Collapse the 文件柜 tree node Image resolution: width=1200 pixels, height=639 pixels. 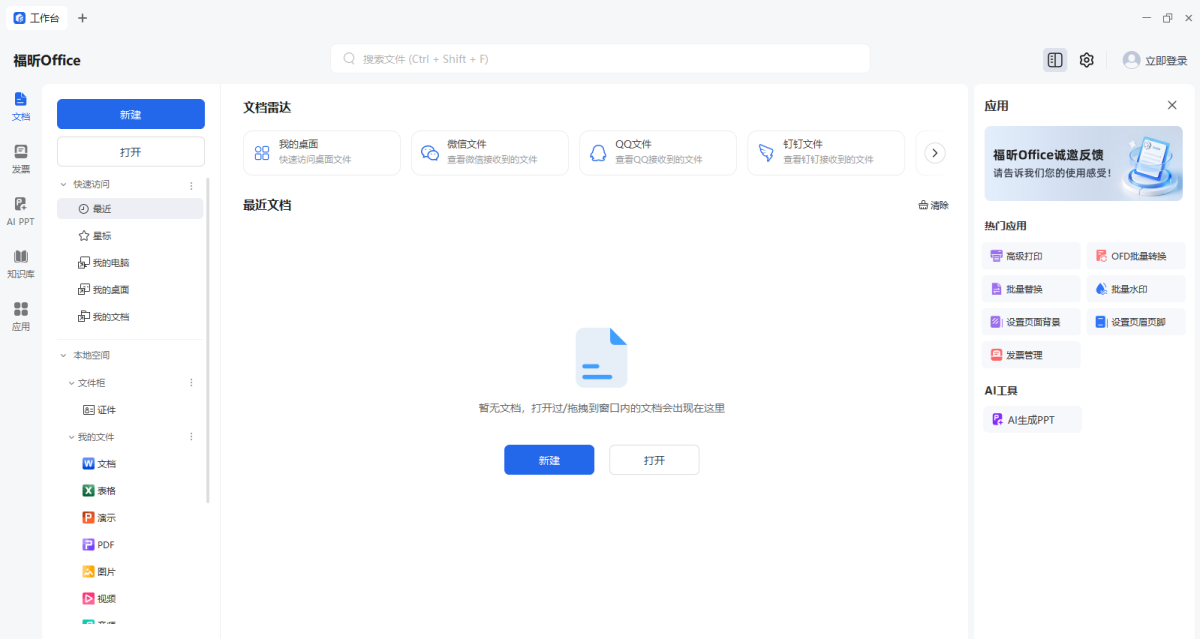[71, 383]
